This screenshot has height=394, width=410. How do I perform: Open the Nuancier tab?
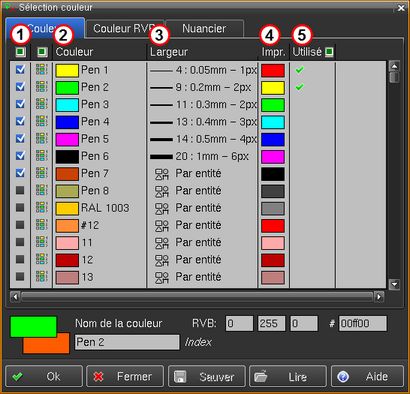click(x=204, y=29)
